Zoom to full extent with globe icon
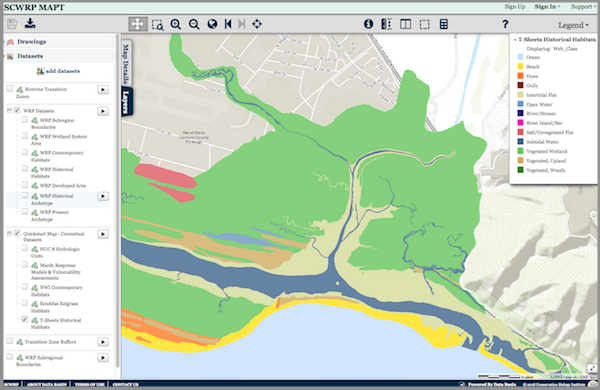This screenshot has height=390, width=600. point(212,24)
